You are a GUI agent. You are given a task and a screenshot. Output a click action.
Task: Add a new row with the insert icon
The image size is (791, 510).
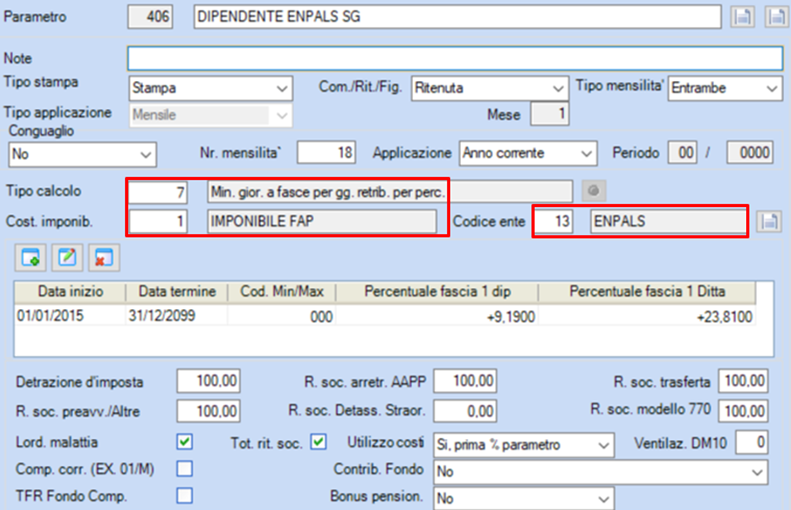click(x=31, y=257)
